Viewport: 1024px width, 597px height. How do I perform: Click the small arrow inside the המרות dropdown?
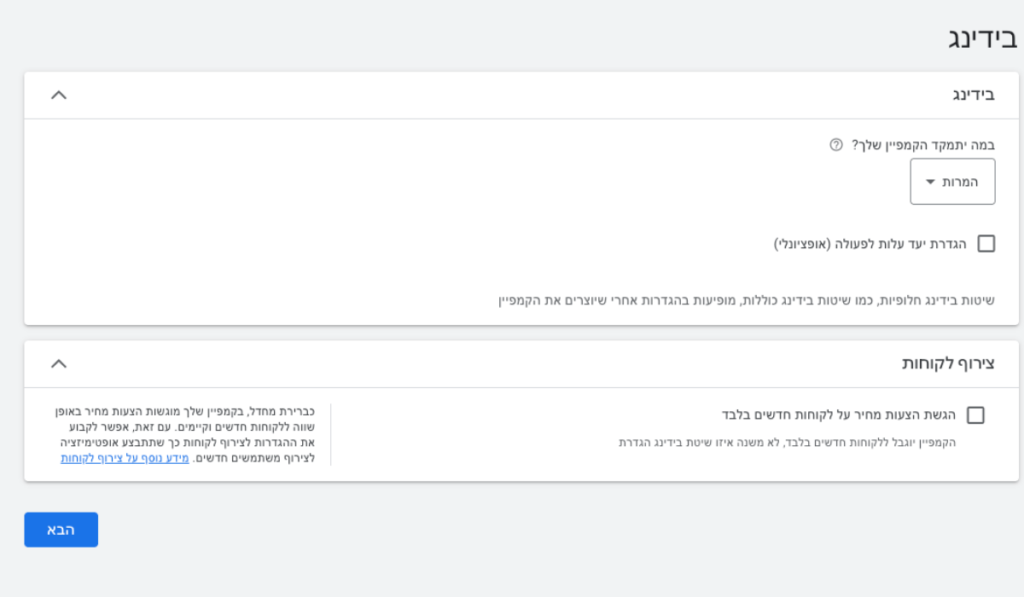coord(930,182)
